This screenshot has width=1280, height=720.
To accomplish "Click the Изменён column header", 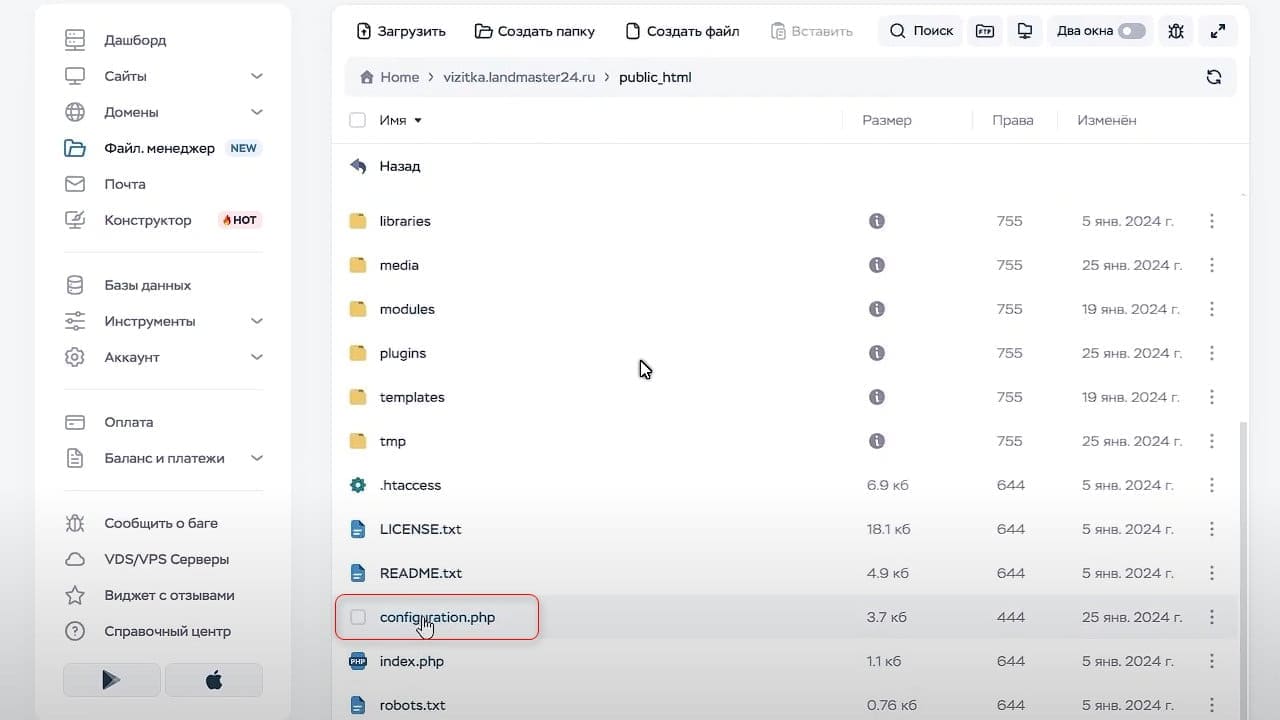I will [1107, 120].
